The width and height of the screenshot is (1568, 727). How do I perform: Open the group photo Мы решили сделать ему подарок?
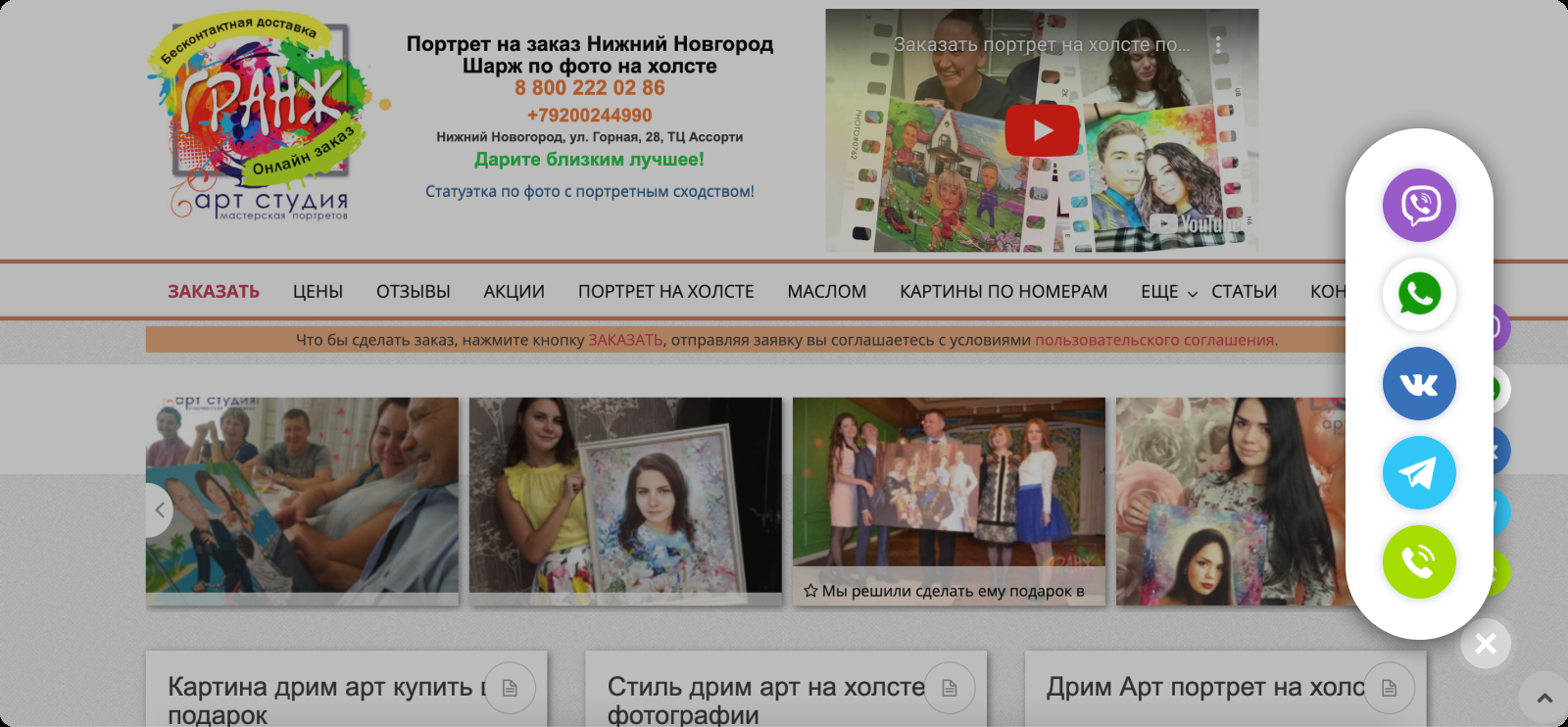[x=949, y=501]
